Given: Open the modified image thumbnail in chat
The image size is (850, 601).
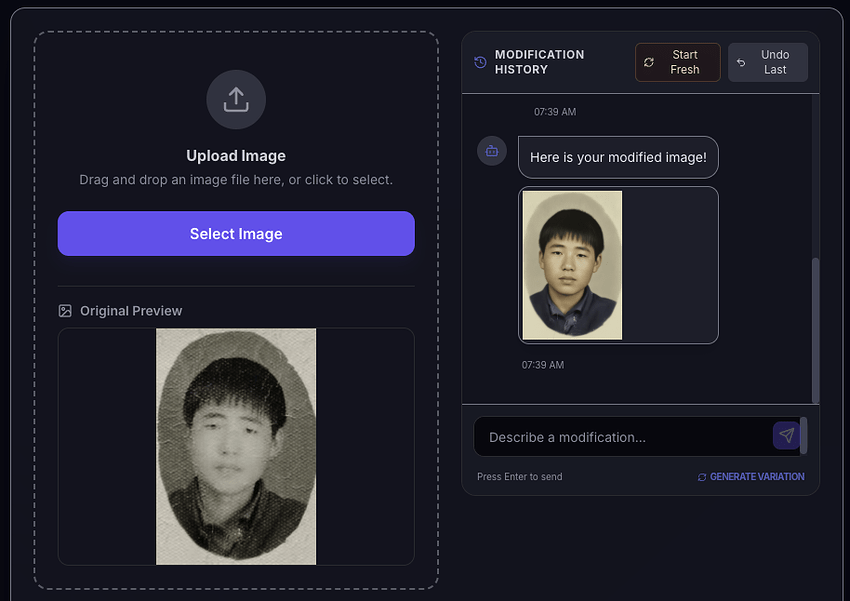Looking at the screenshot, I should click(572, 265).
